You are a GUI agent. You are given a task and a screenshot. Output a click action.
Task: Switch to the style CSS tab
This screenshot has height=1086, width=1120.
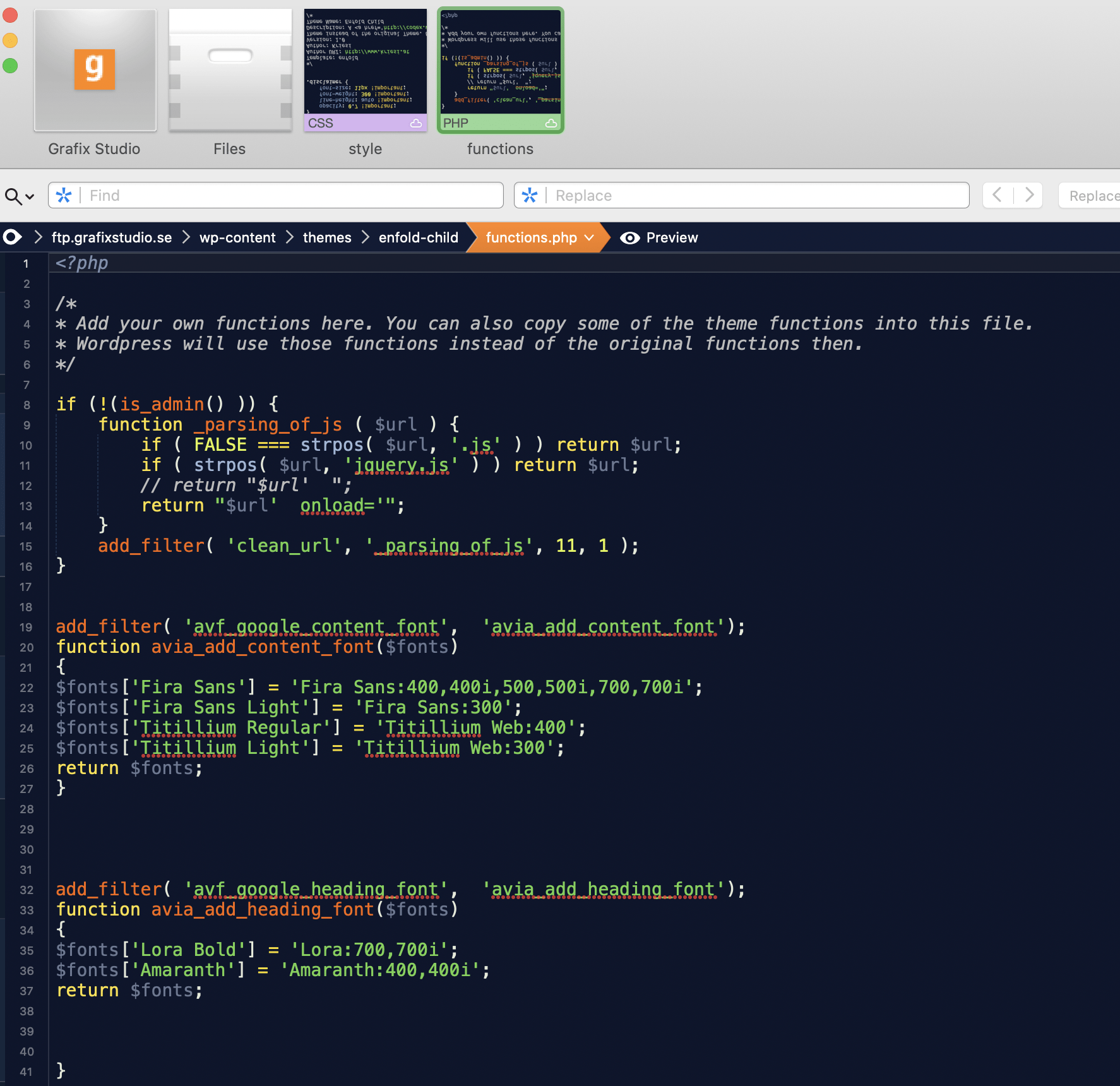(x=366, y=70)
